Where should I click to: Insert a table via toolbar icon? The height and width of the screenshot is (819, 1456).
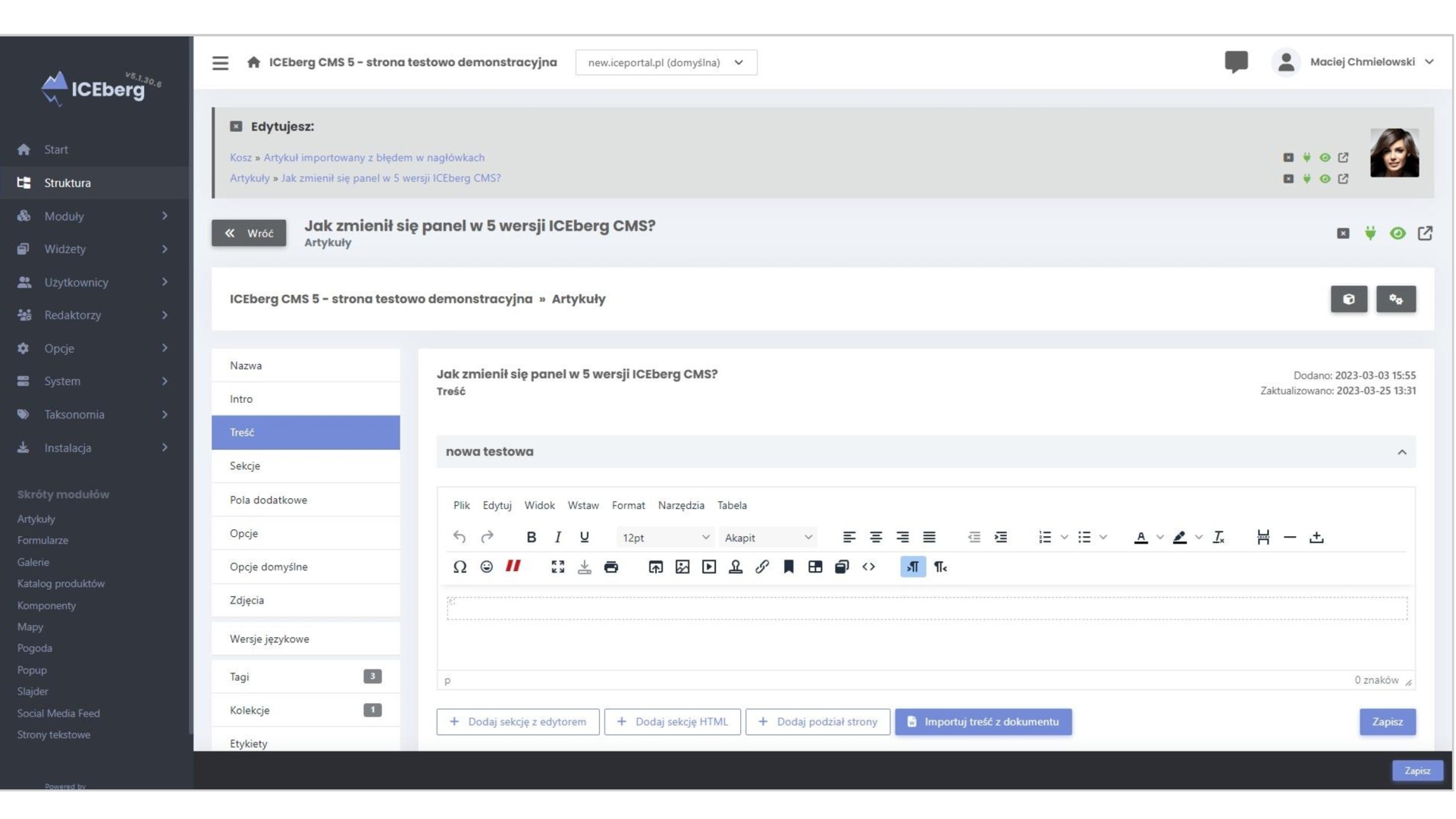coord(815,566)
